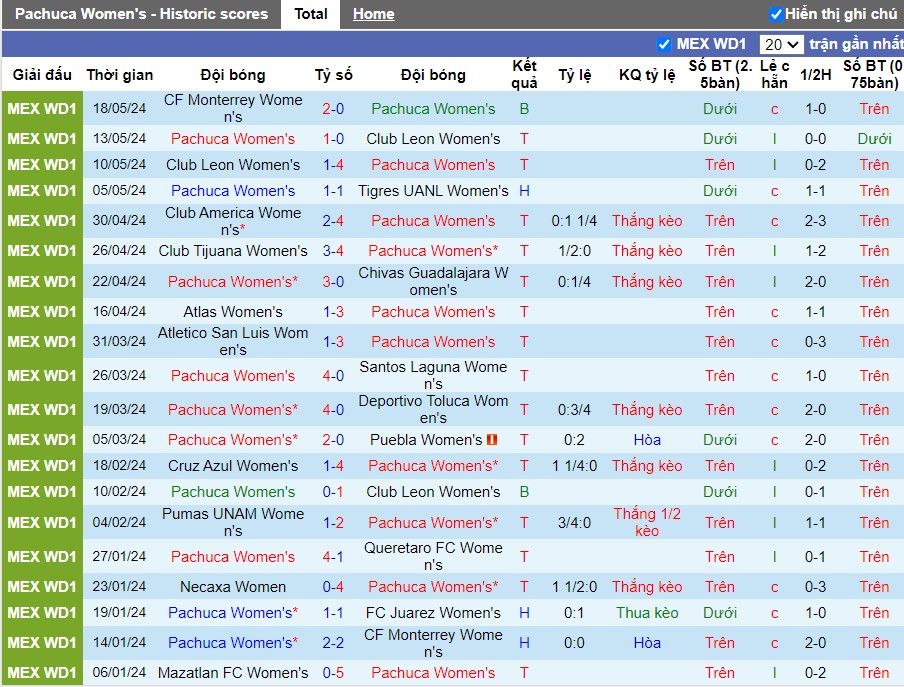Click the Lẻ chẵn column header
Screen dimensions: 904x687
point(774,74)
